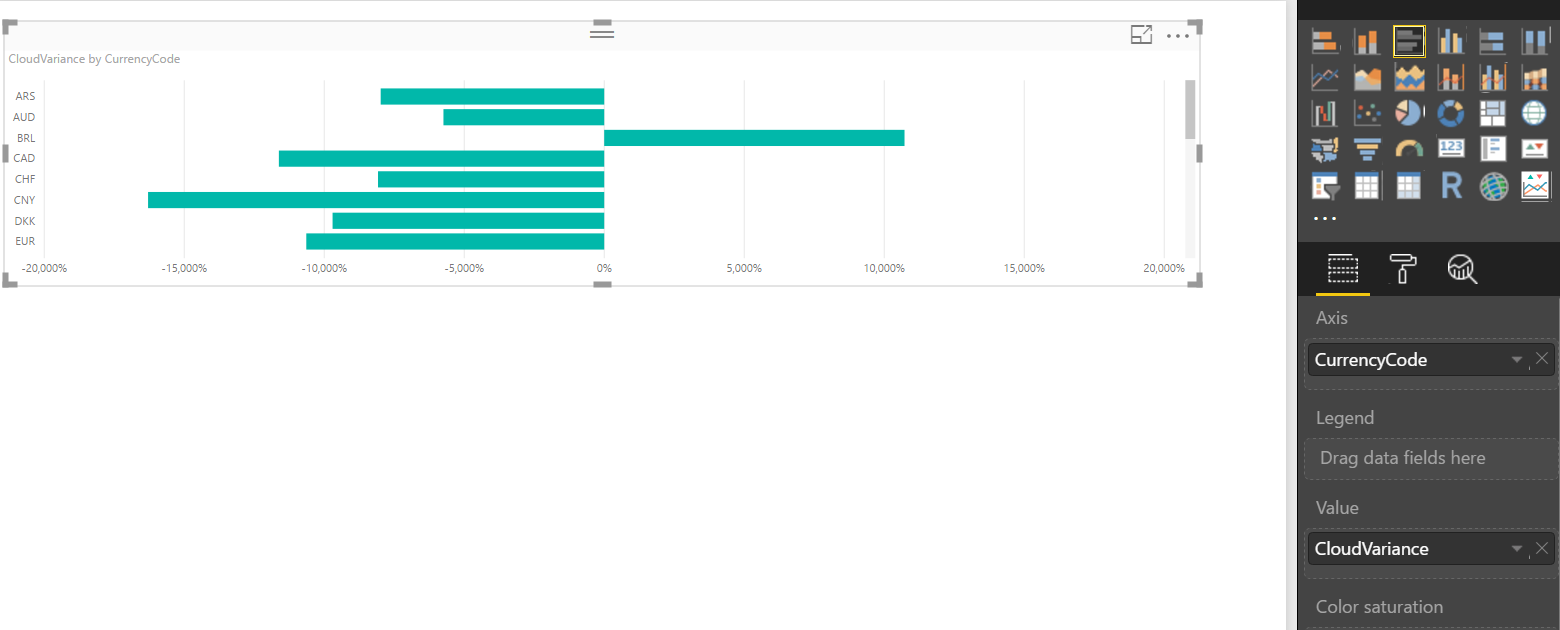
Task: Select the custom KPI line chart visual
Action: [1535, 186]
